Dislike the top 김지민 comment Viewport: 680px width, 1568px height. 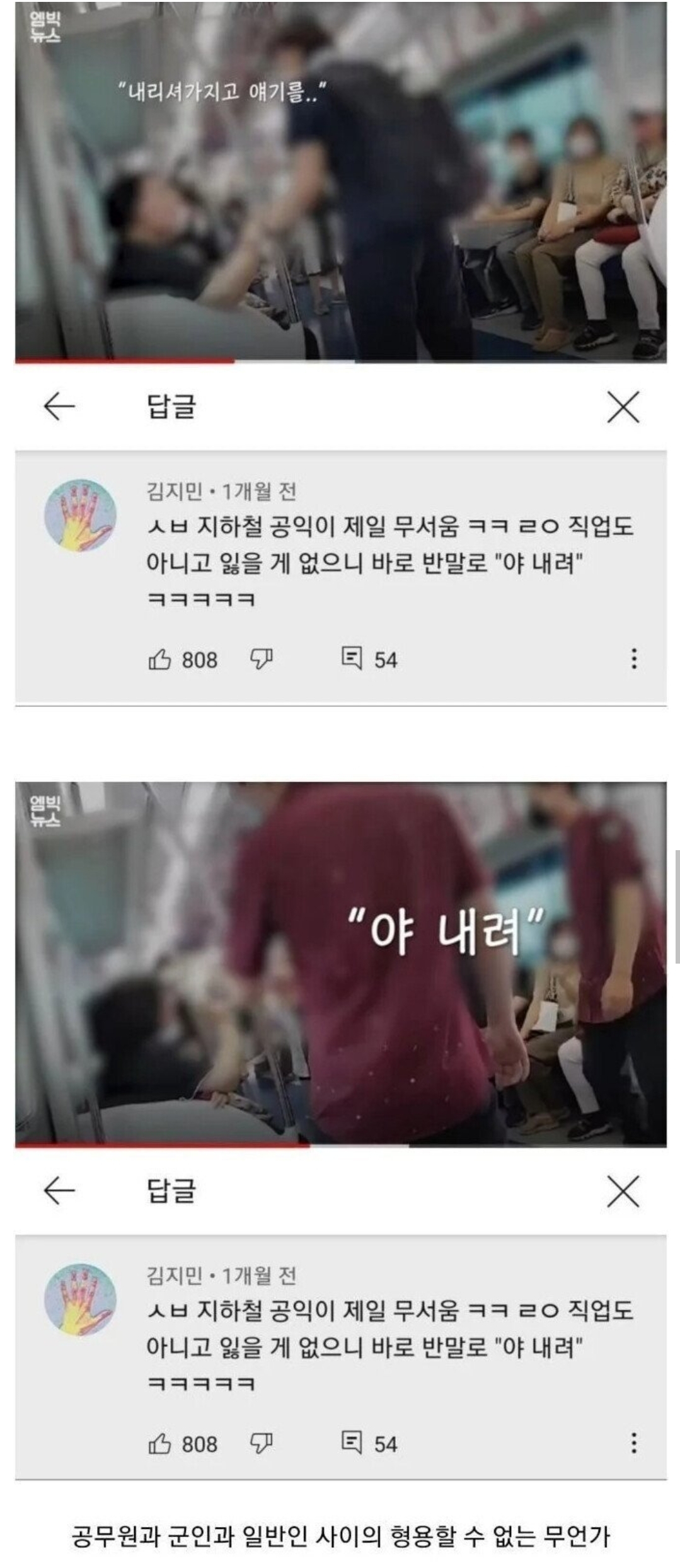(262, 659)
